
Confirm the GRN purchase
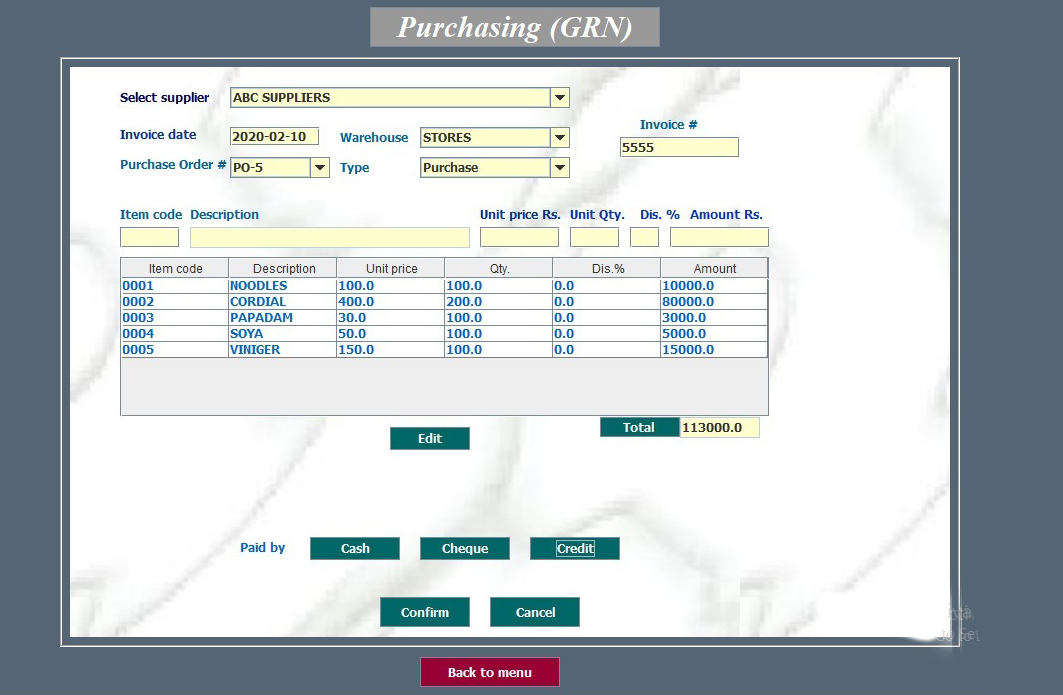pos(425,612)
